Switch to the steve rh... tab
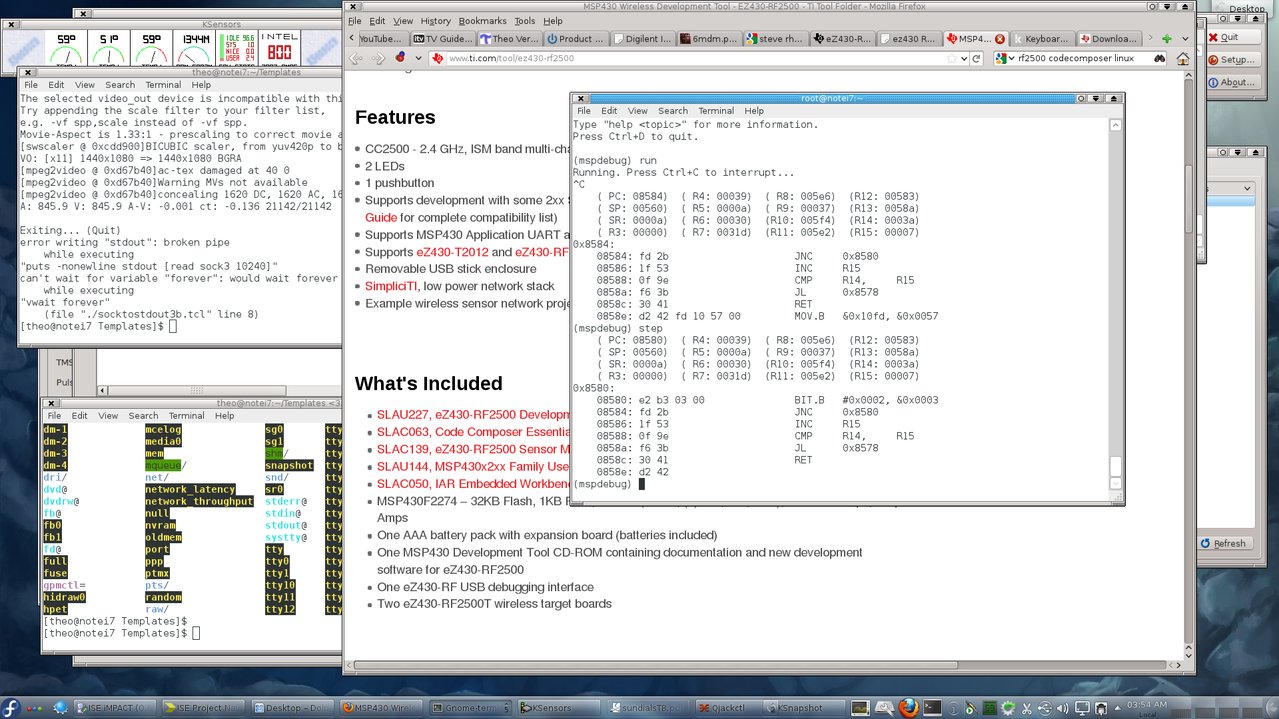1279x719 pixels. [775, 39]
